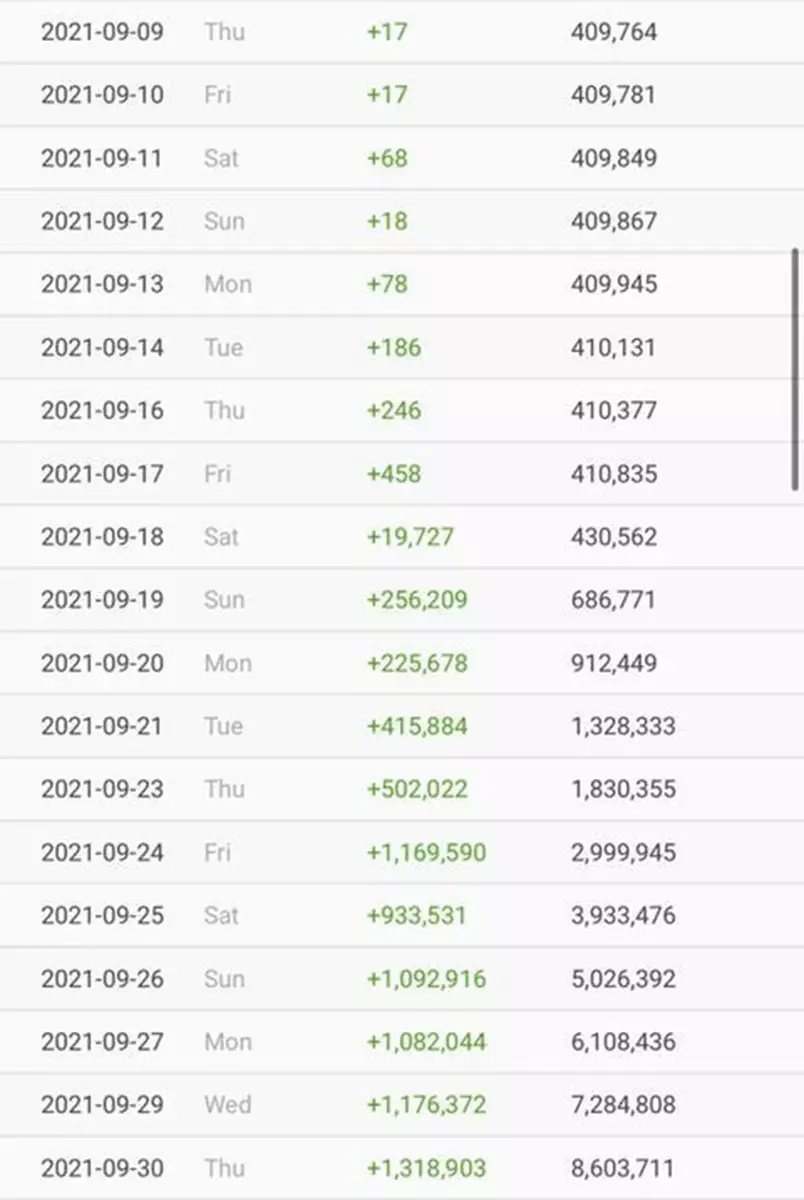Select the 8,603,711 total cell
Image resolution: width=804 pixels, height=1200 pixels.
click(623, 1168)
